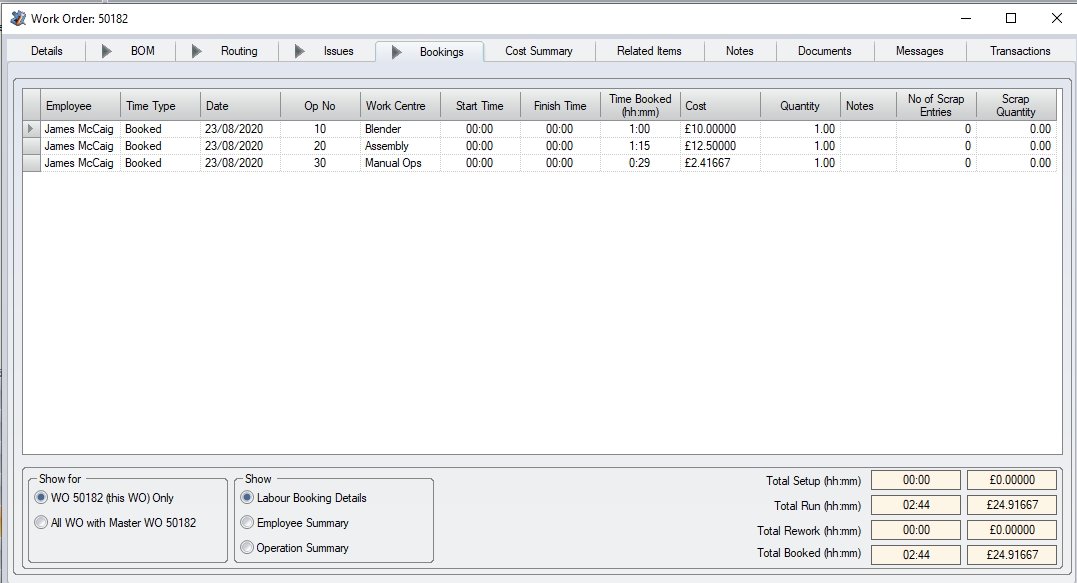Switch to the Details tab
Viewport: 1077px width, 583px height.
47,51
